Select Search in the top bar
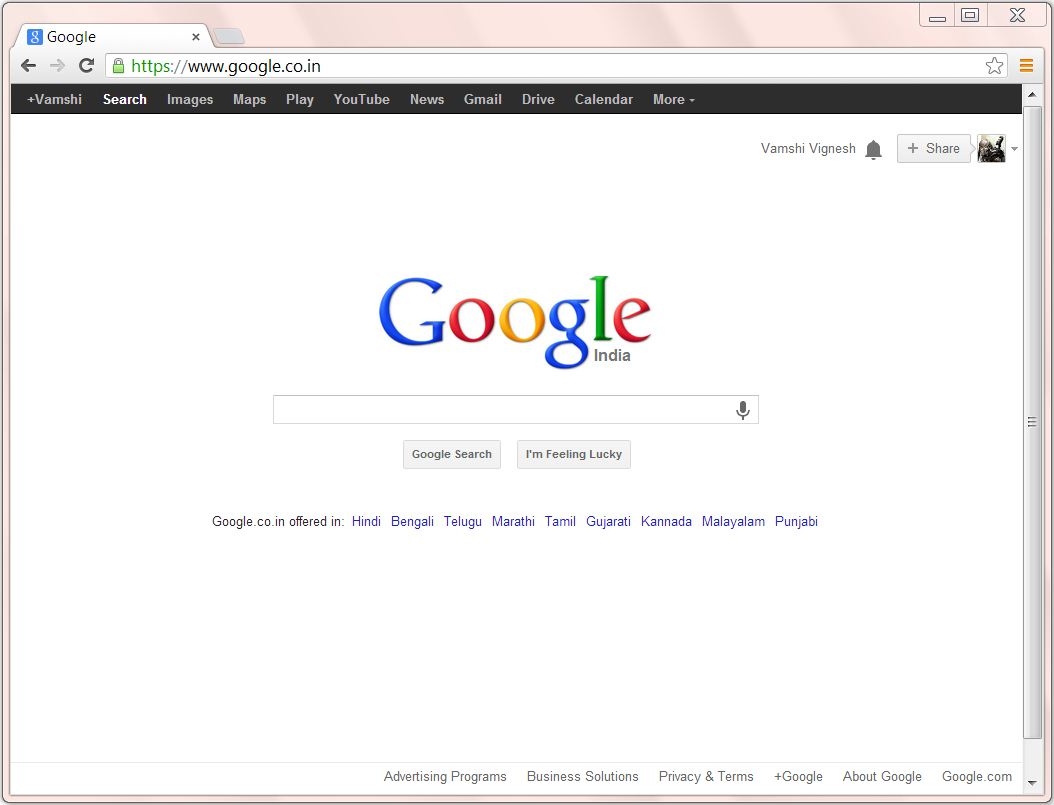Viewport: 1054px width, 805px height. [124, 99]
